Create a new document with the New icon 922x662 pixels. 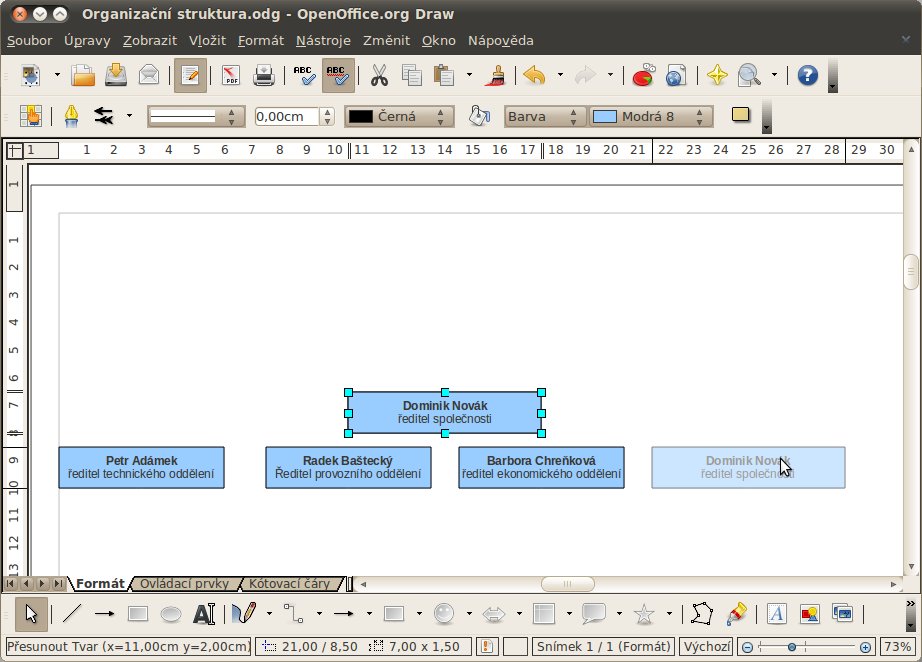pos(31,75)
